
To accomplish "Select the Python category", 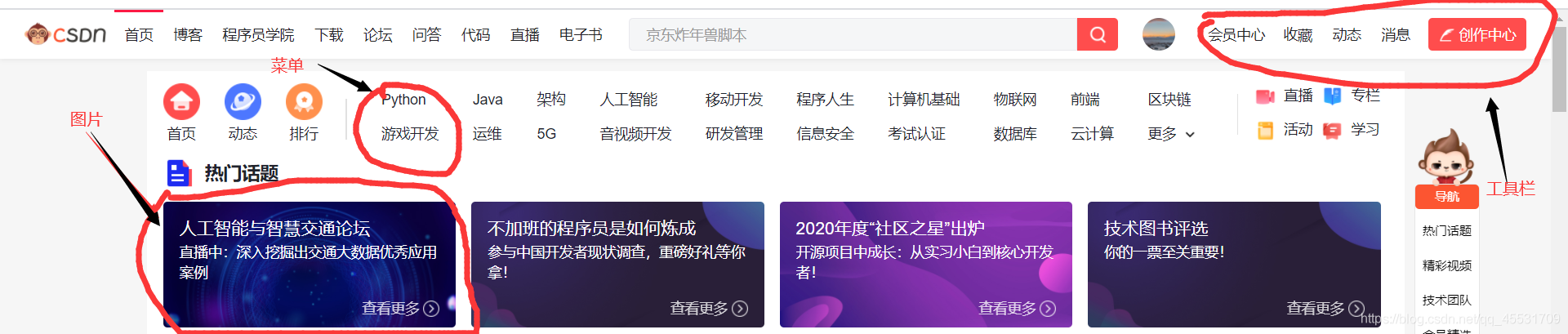I will [x=403, y=100].
